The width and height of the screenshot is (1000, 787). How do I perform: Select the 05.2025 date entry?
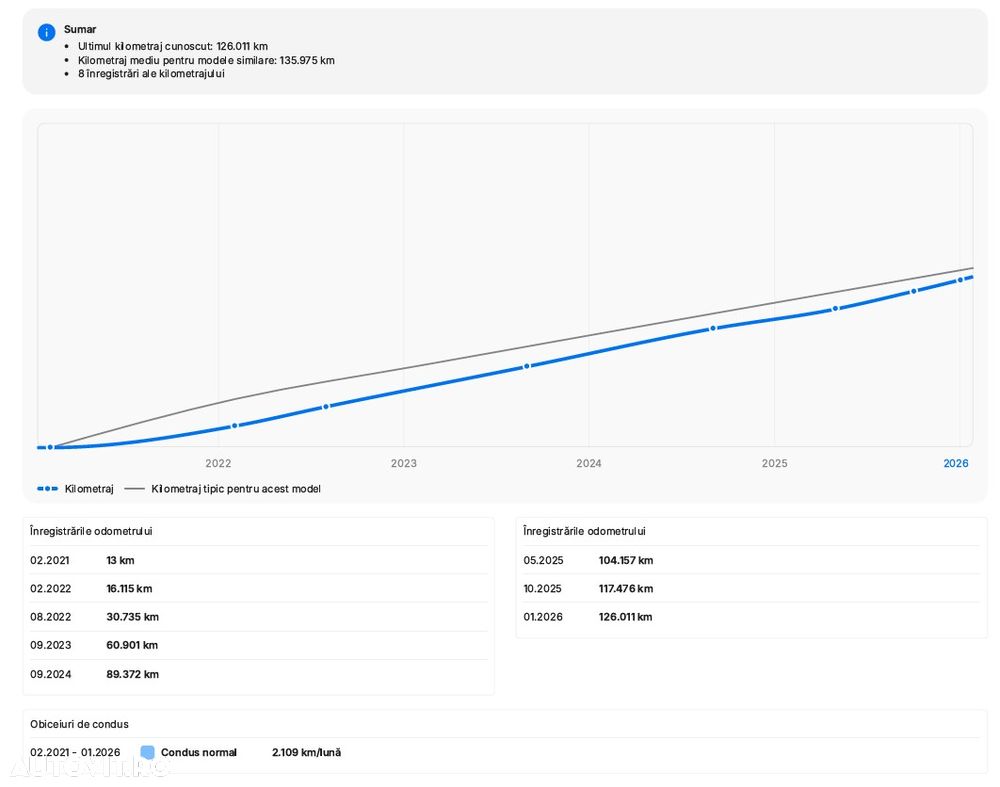543,561
